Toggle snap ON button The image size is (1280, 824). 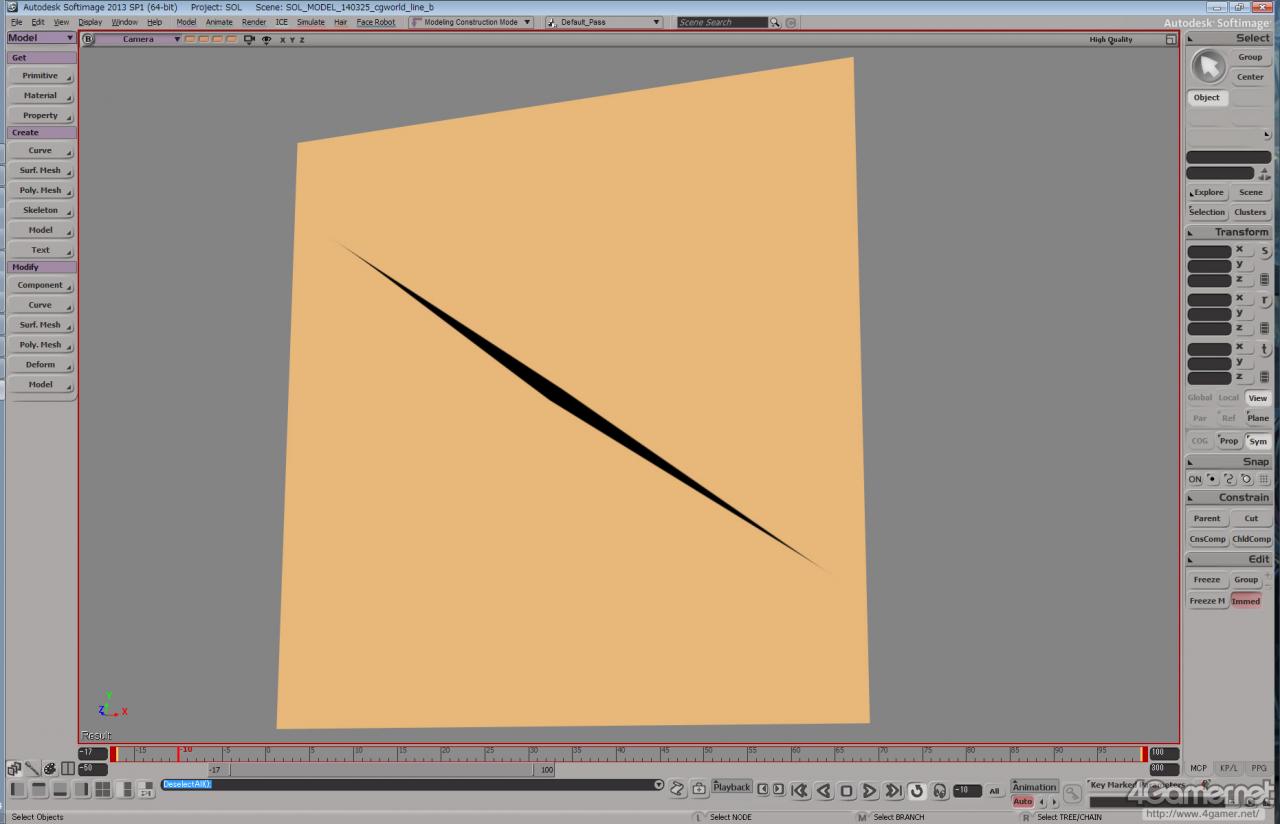(x=1195, y=479)
